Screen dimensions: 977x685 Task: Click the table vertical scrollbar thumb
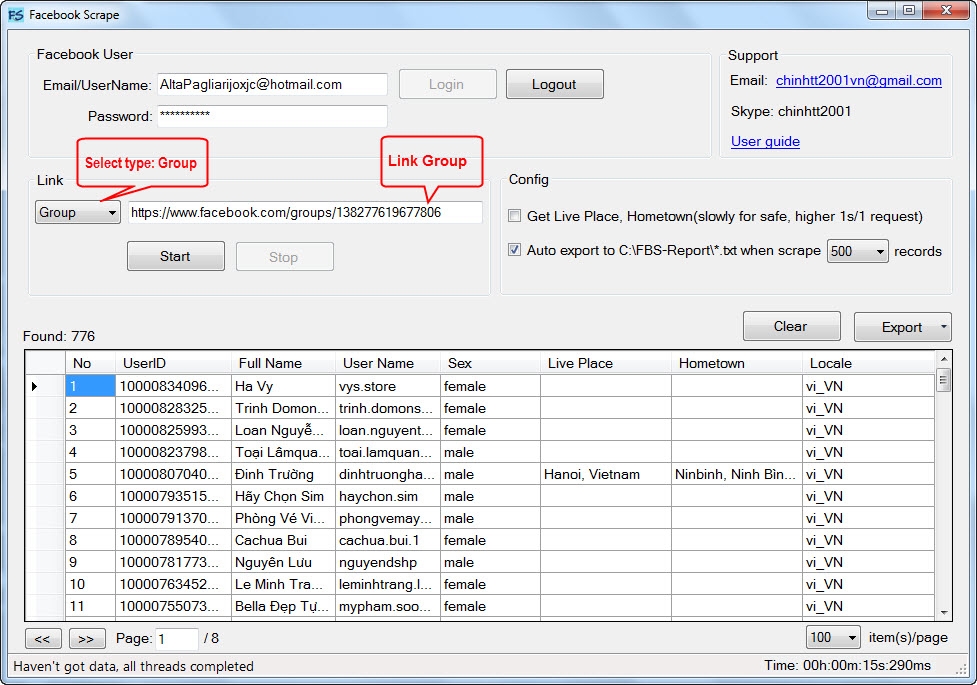point(943,380)
